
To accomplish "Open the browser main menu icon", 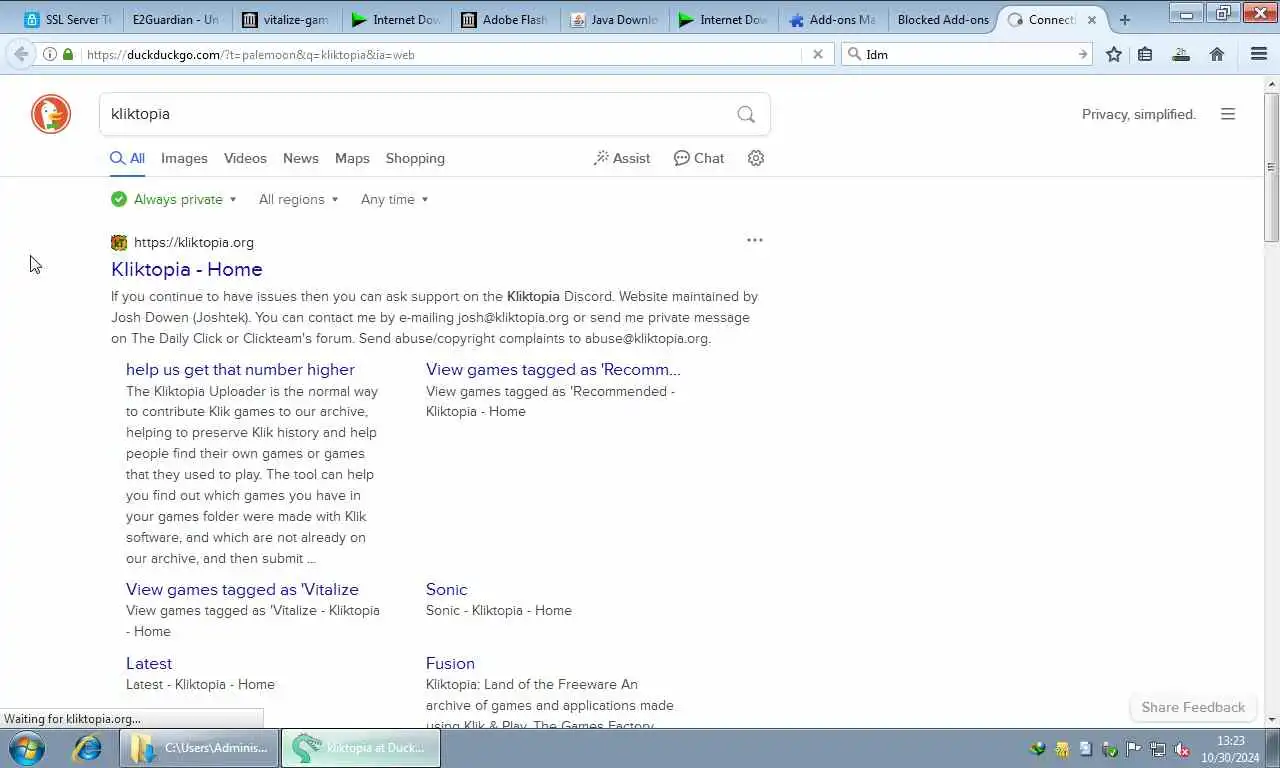I will tap(1259, 54).
